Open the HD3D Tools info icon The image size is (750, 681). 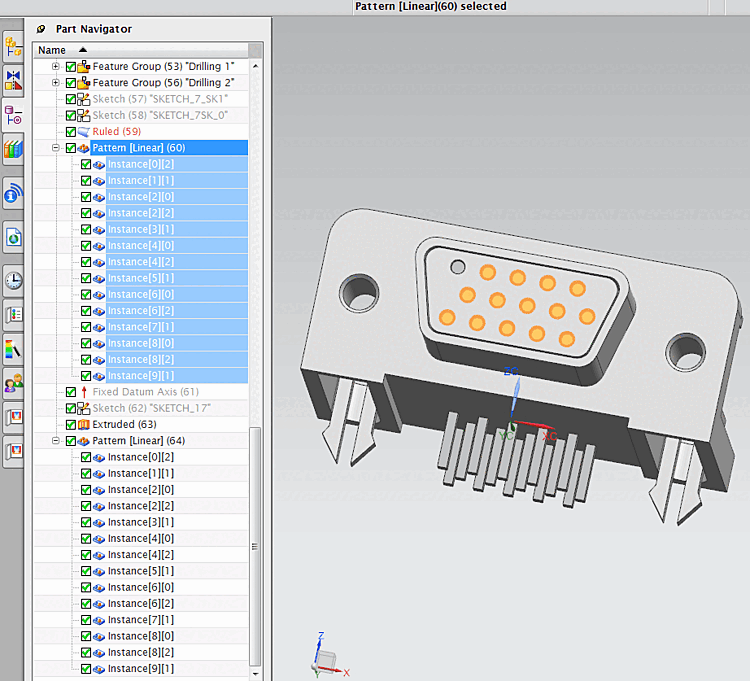tap(13, 194)
